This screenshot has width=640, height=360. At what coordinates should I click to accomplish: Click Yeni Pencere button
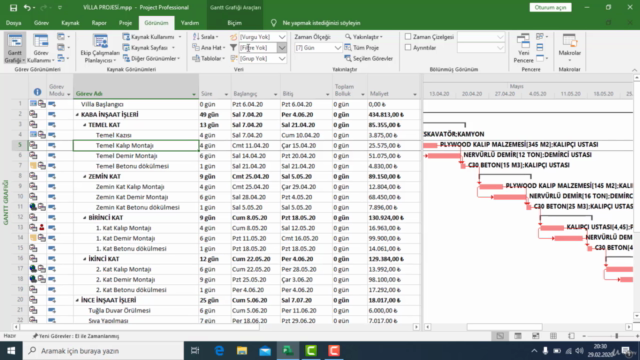[523, 48]
